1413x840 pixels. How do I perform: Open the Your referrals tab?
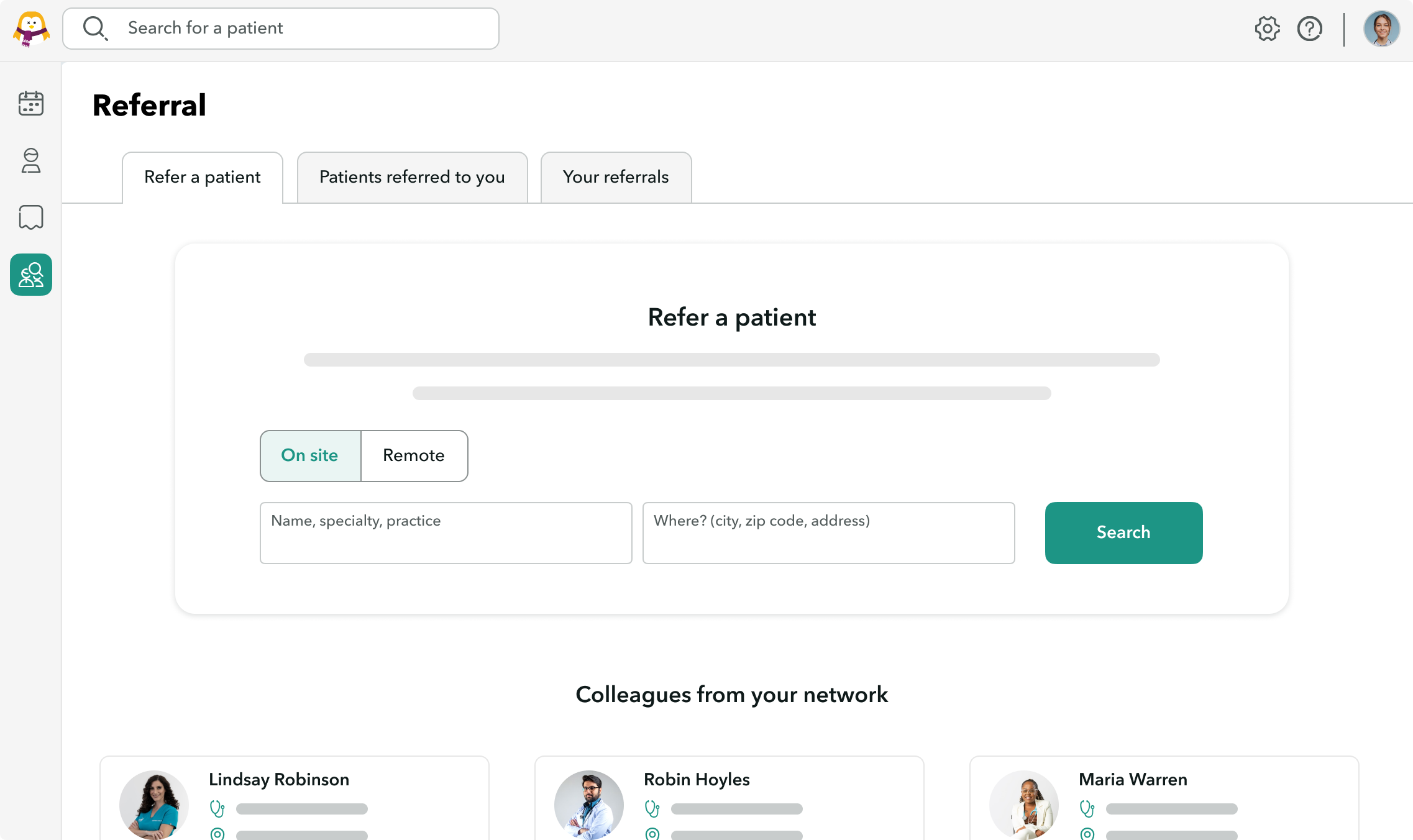[x=615, y=177]
